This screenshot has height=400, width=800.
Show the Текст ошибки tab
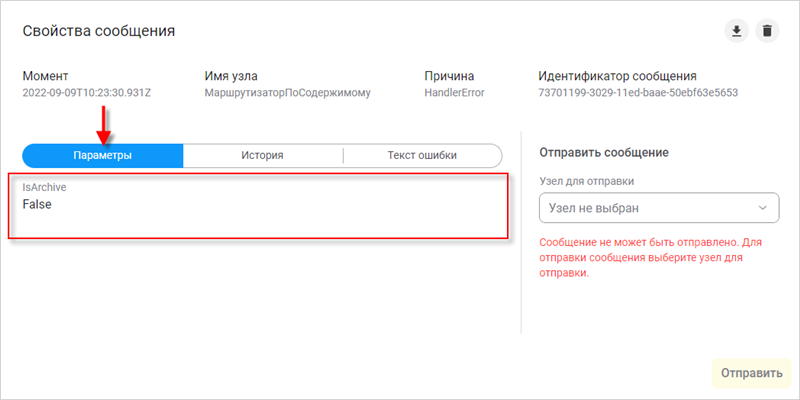click(422, 155)
